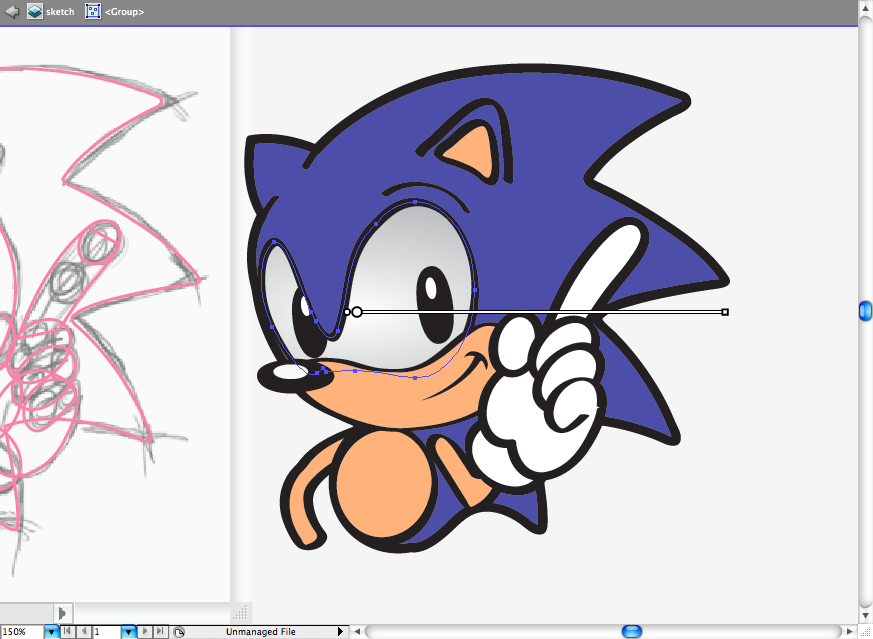
Task: Click the small circle handle left of the gradient origin
Action: [x=347, y=312]
